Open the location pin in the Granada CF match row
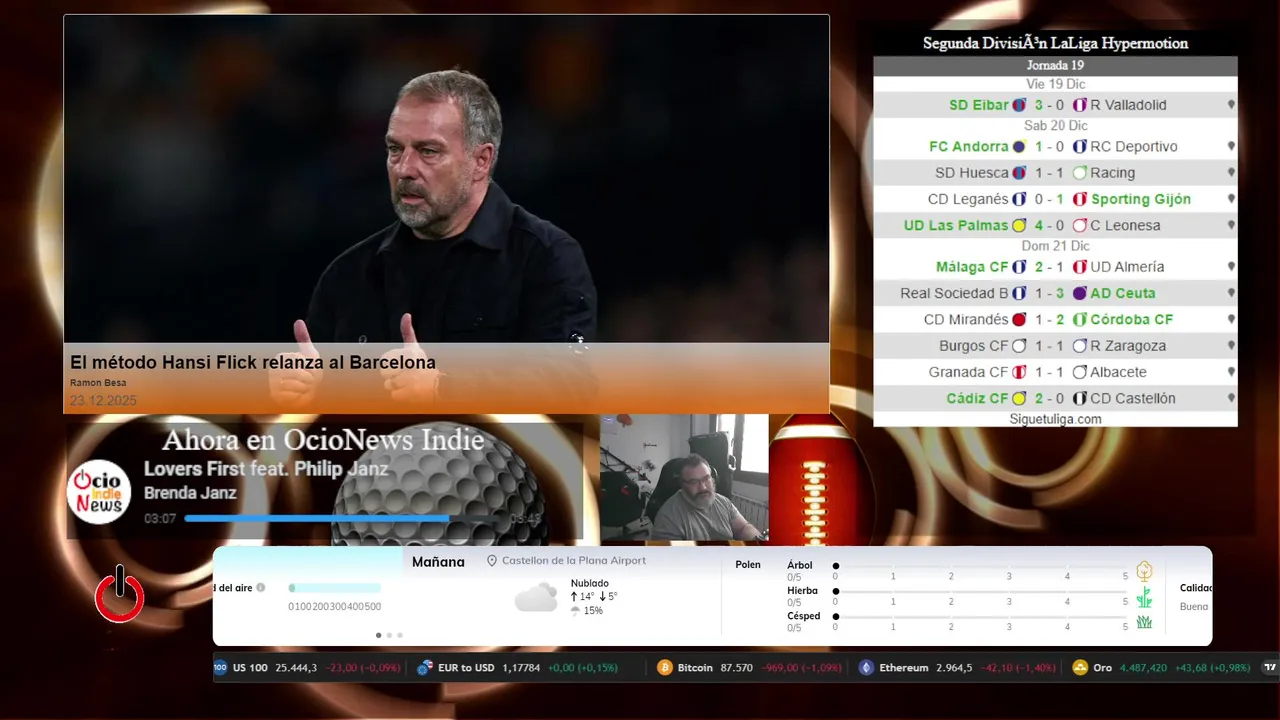 (x=1231, y=372)
